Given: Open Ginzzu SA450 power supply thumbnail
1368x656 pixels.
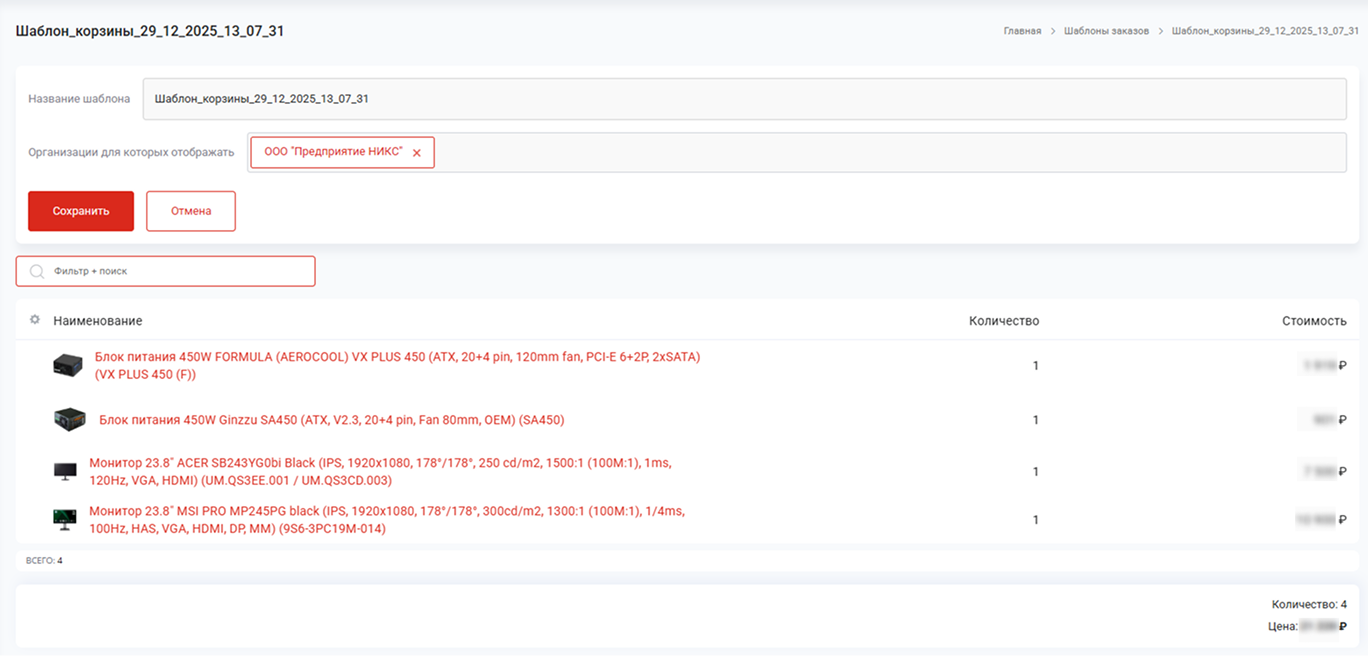Looking at the screenshot, I should click(x=69, y=419).
